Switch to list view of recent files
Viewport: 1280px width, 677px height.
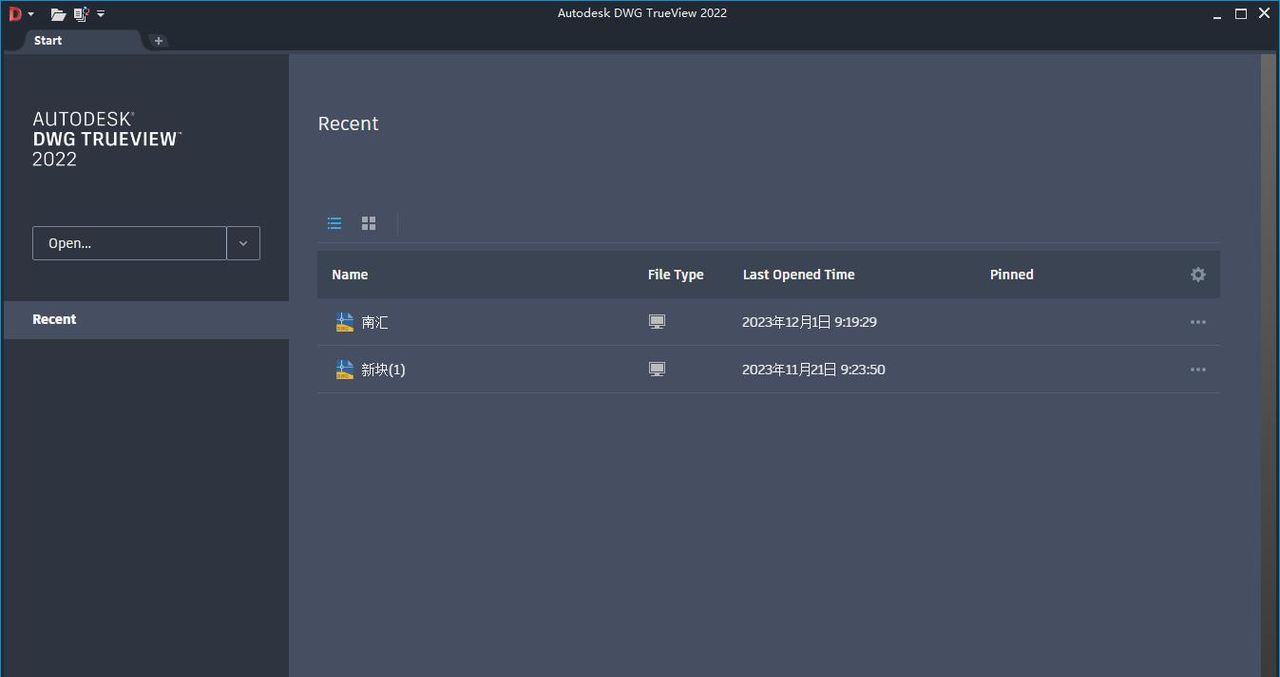point(335,224)
